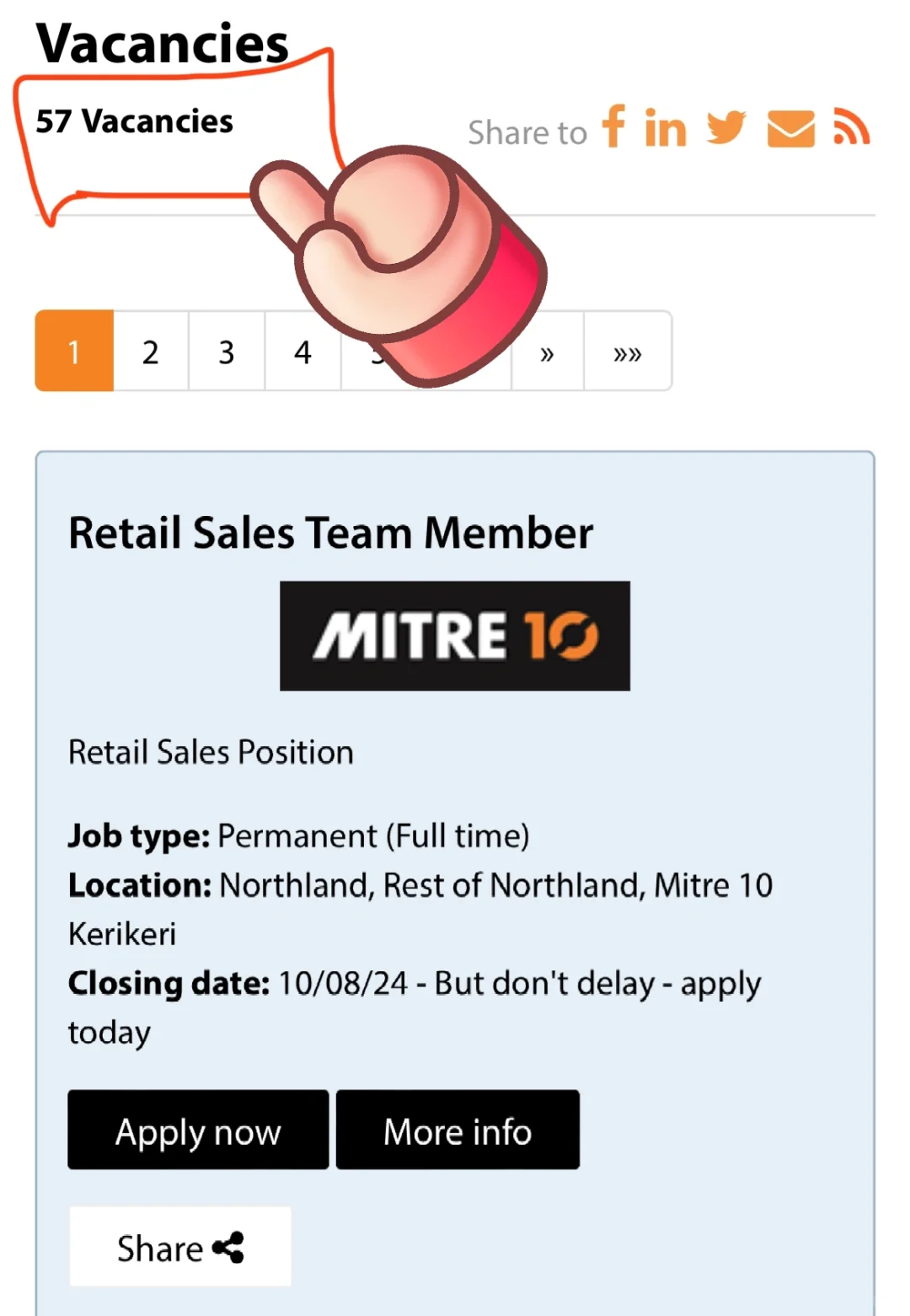Click the Mitre 10 logo
The height and width of the screenshot is (1316, 910).
click(455, 636)
